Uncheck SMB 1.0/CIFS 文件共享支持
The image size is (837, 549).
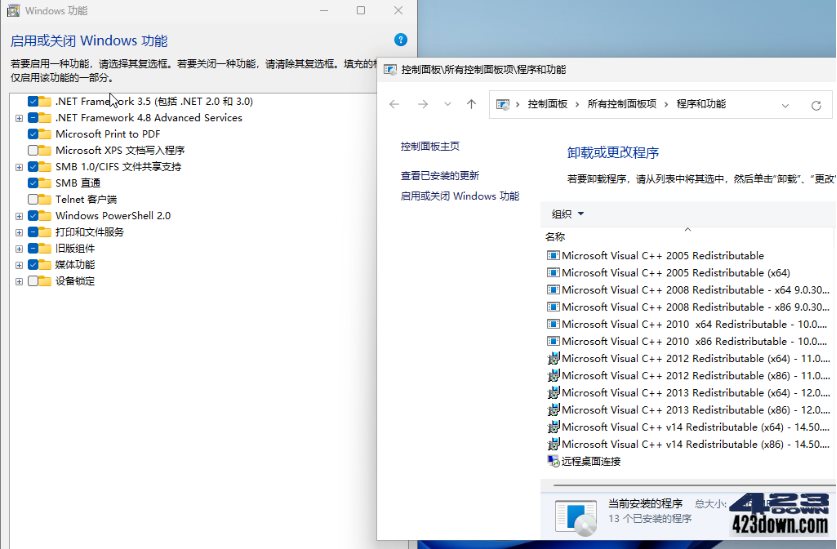[x=33, y=167]
